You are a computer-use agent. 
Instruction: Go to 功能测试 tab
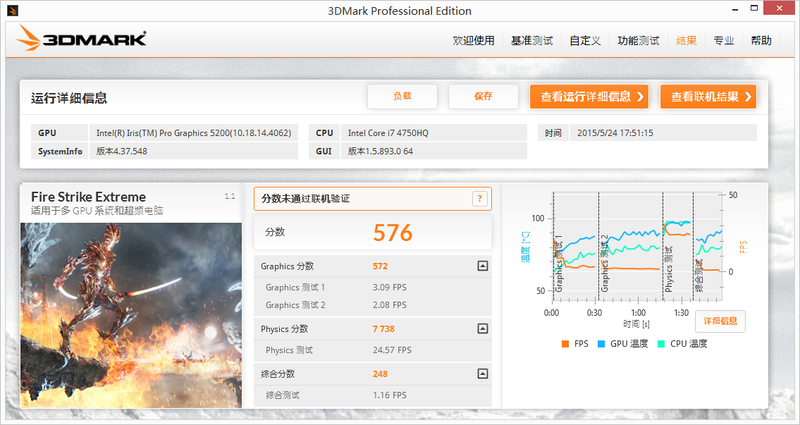coord(638,40)
